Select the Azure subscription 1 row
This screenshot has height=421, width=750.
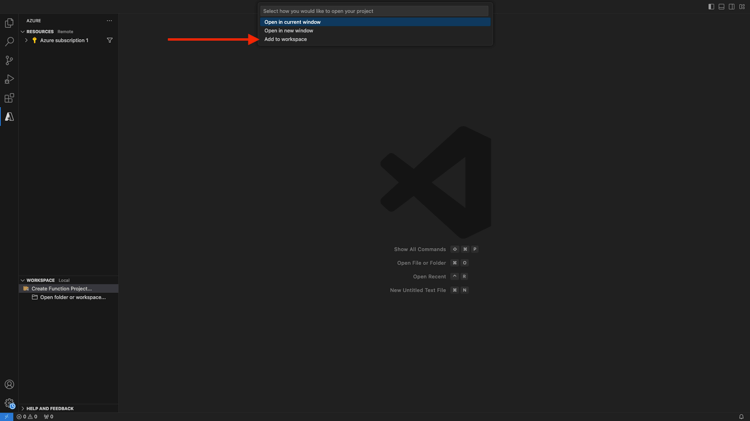(68, 40)
